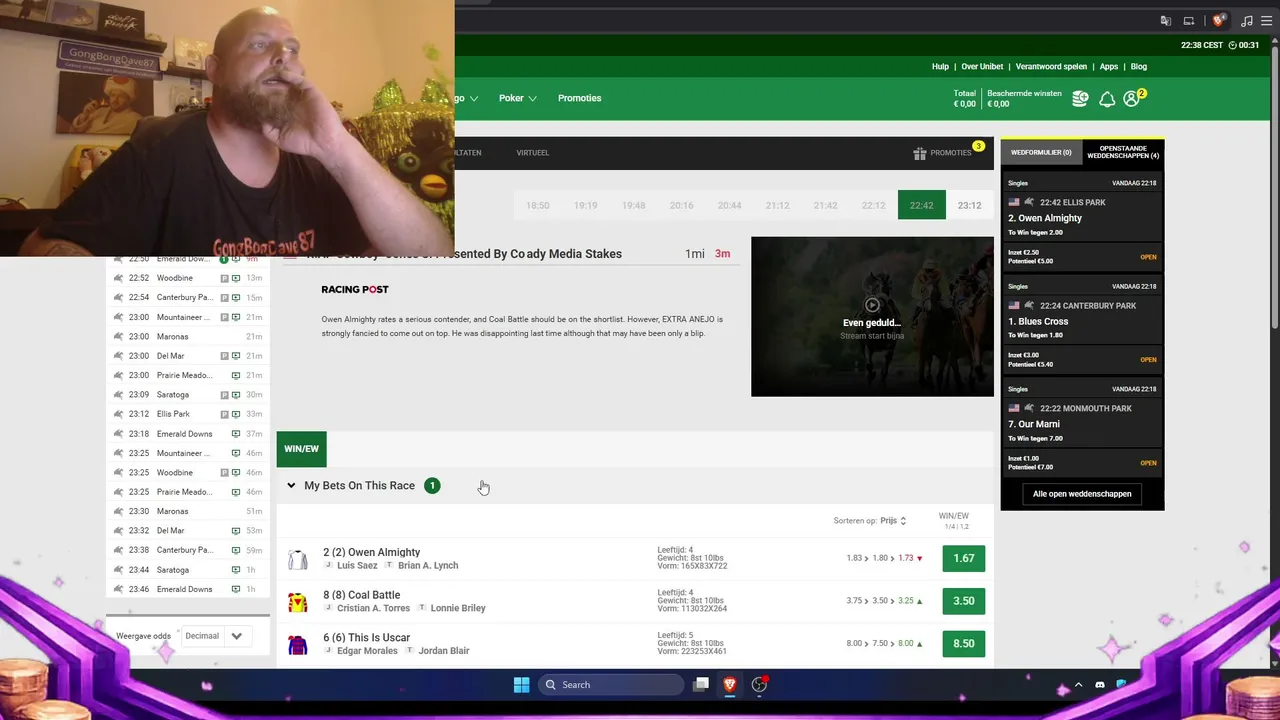1280x720 pixels.
Task: Select the 21:42 race time tab
Action: pyautogui.click(x=825, y=206)
